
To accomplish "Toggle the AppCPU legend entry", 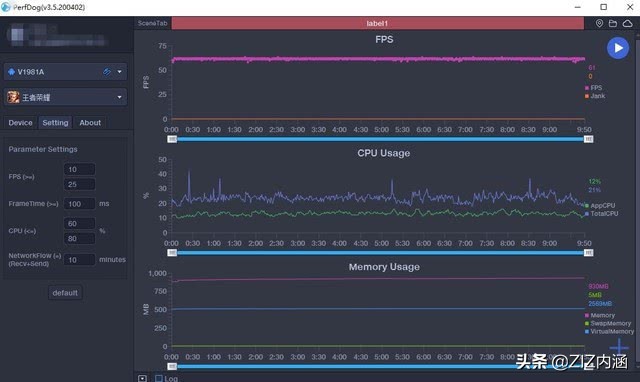I will 600,205.
